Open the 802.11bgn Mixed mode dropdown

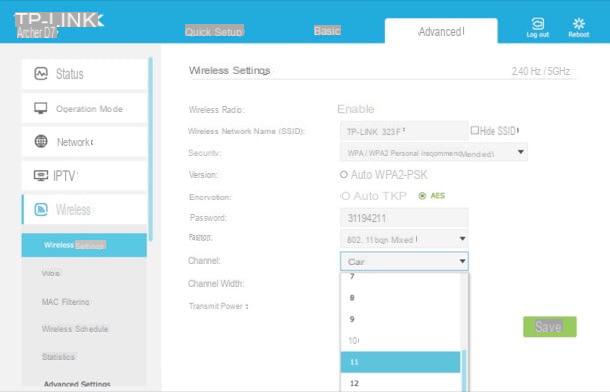tap(404, 239)
